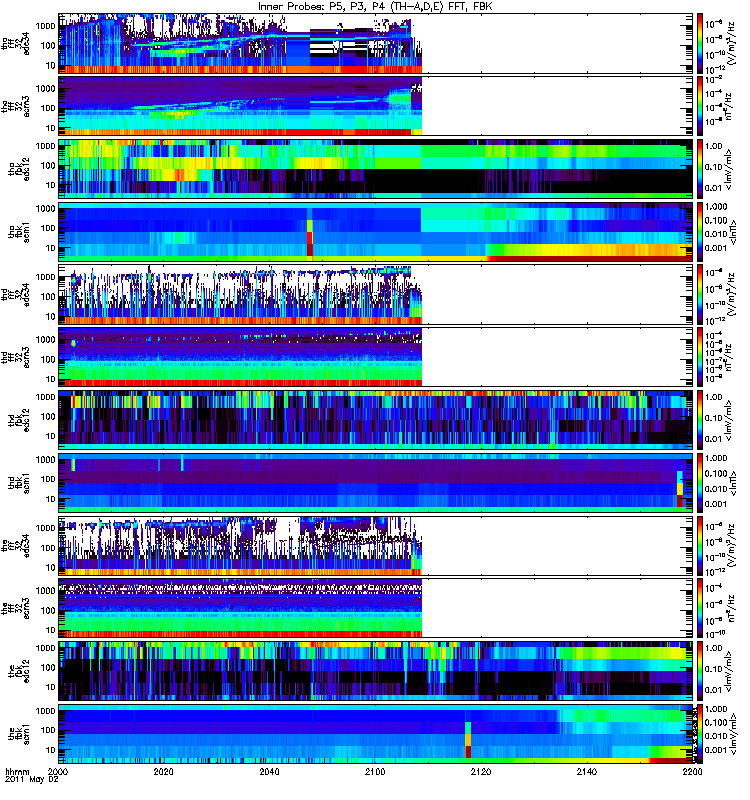Screen dimensions: 750x800
Task: Select the thd fff 32 scm3 spectrogram panel
Action: (376, 357)
